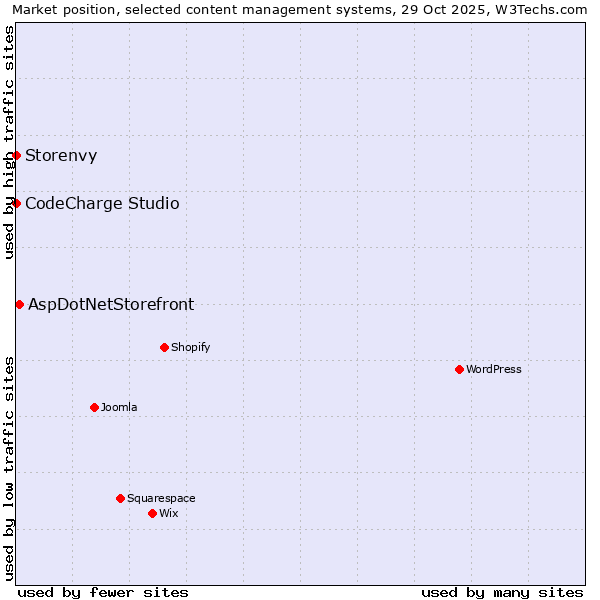Click the chart title mentioning W3Techs.com
Screen dimensions: 600x600
300,9
